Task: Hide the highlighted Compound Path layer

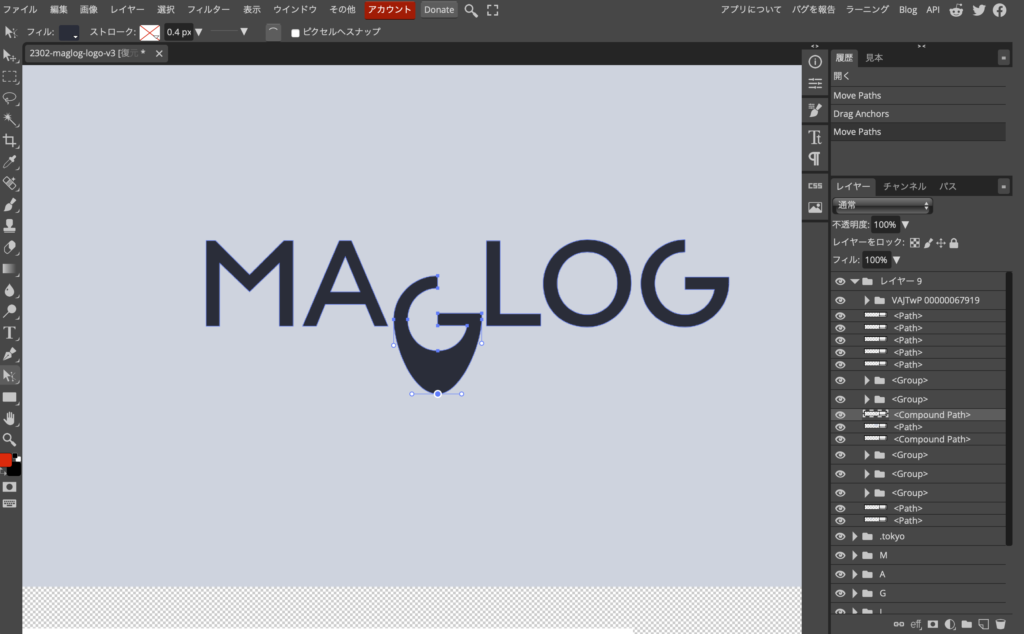Action: click(840, 415)
